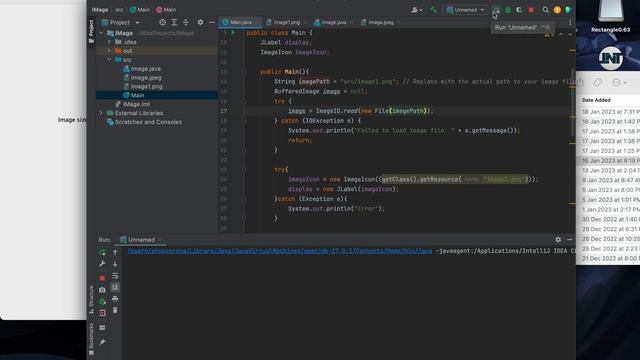Open the 'Unnamed' run configuration dropdown
Screen dimensions: 640x360
coord(465,10)
